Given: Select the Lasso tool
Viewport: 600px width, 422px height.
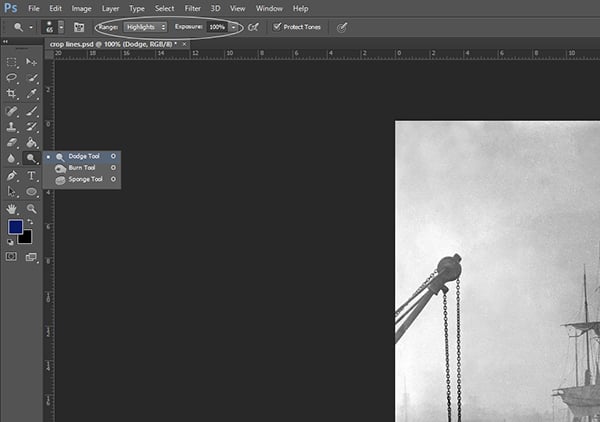Looking at the screenshot, I should (11, 78).
